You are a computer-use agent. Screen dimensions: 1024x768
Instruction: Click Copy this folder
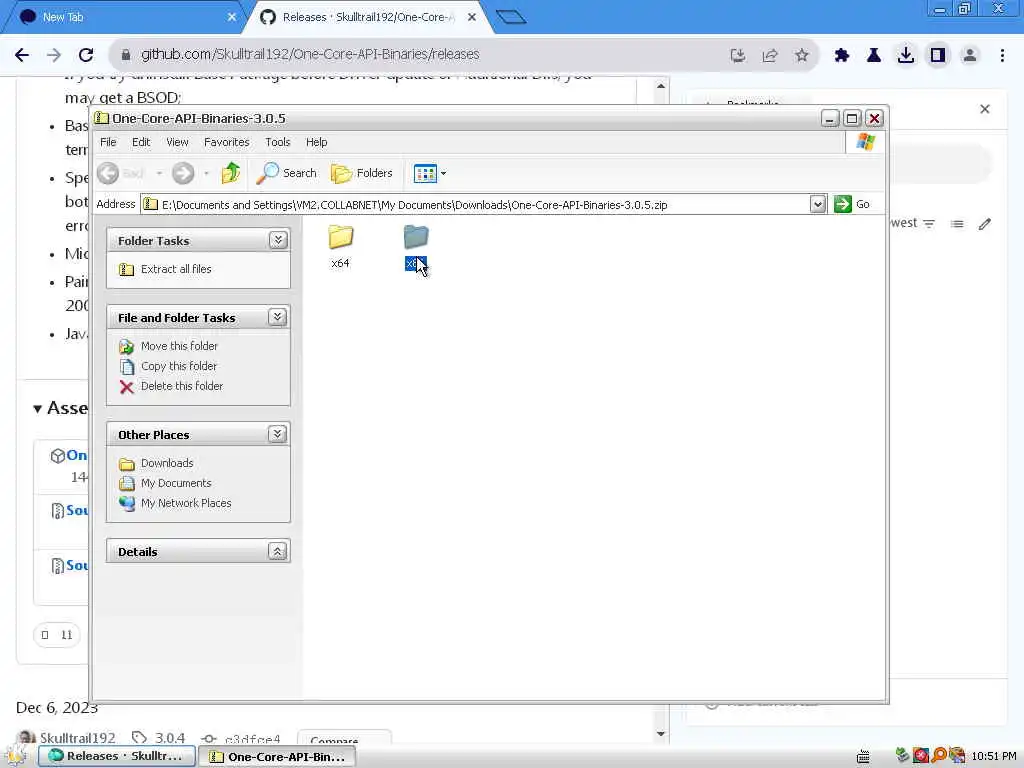(x=178, y=366)
